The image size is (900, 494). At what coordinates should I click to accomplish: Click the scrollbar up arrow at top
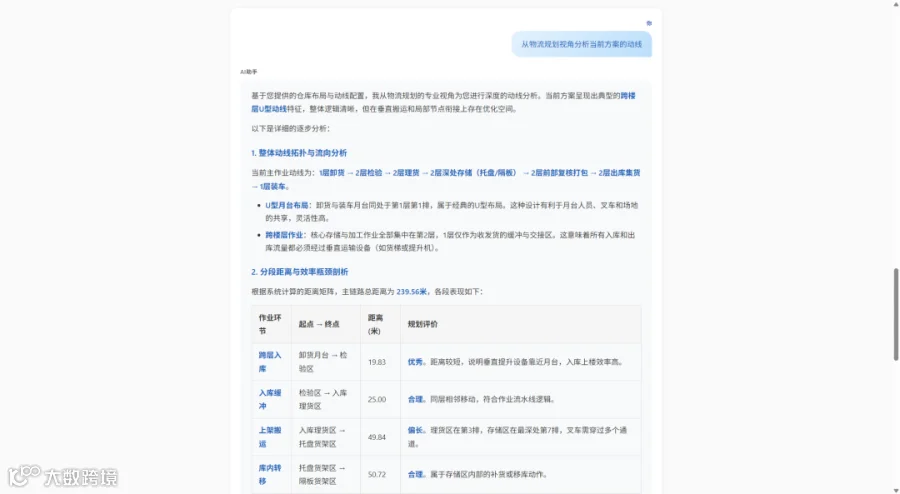click(895, 3)
